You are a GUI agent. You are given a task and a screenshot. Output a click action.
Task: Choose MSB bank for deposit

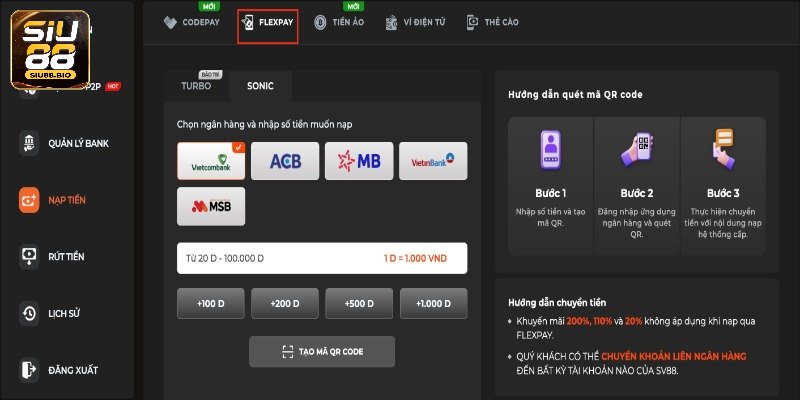pyautogui.click(x=211, y=206)
